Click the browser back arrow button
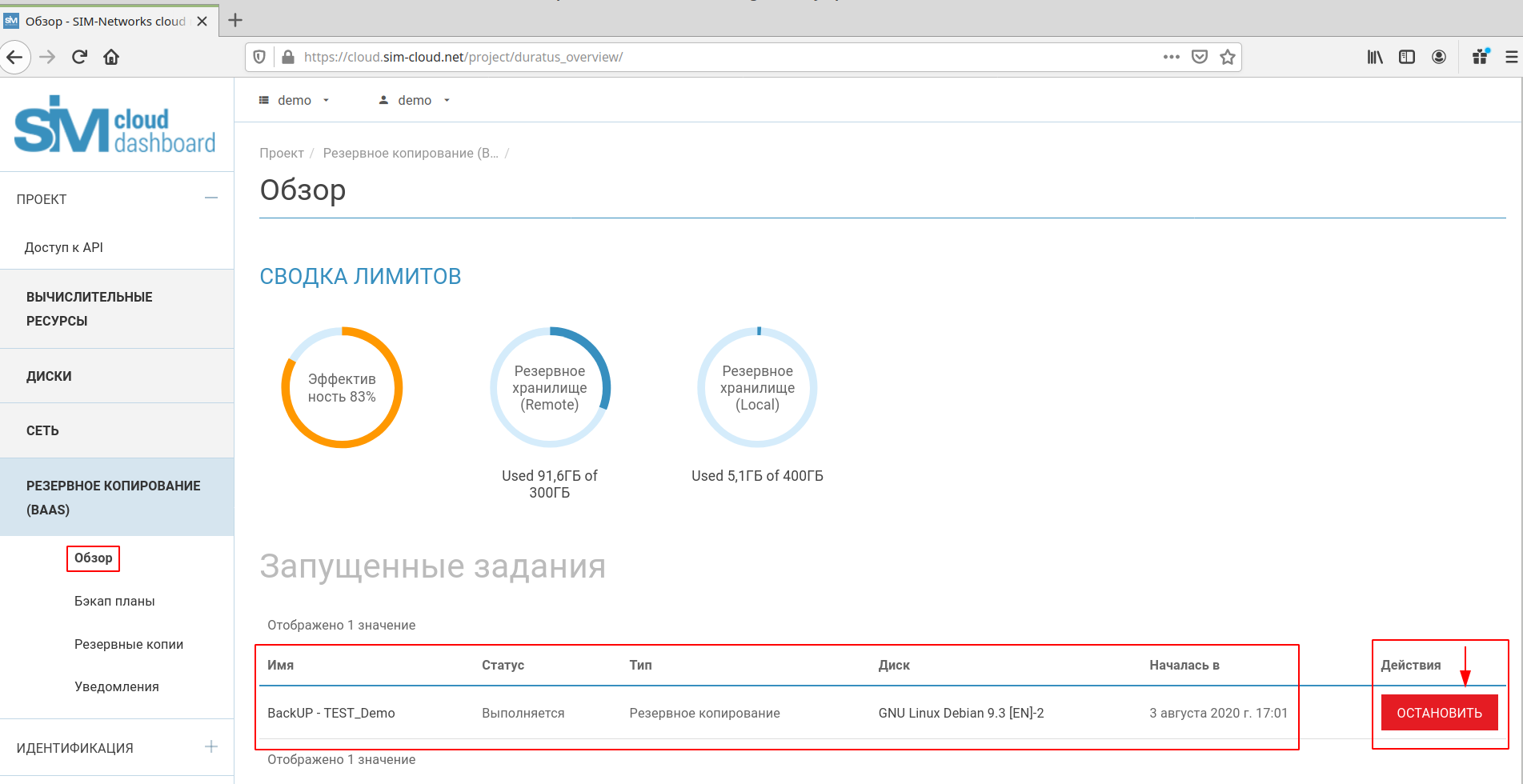The image size is (1523, 784). point(14,57)
